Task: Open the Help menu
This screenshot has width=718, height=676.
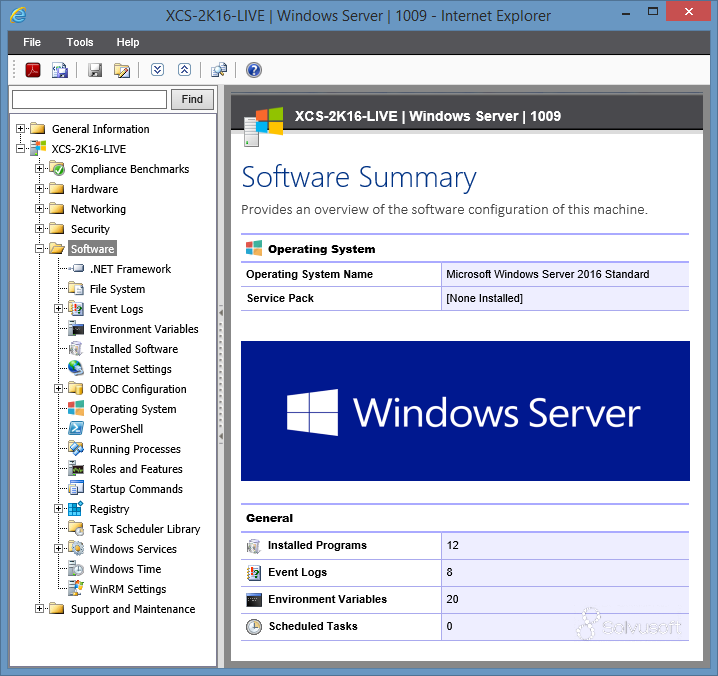Action: coord(128,42)
